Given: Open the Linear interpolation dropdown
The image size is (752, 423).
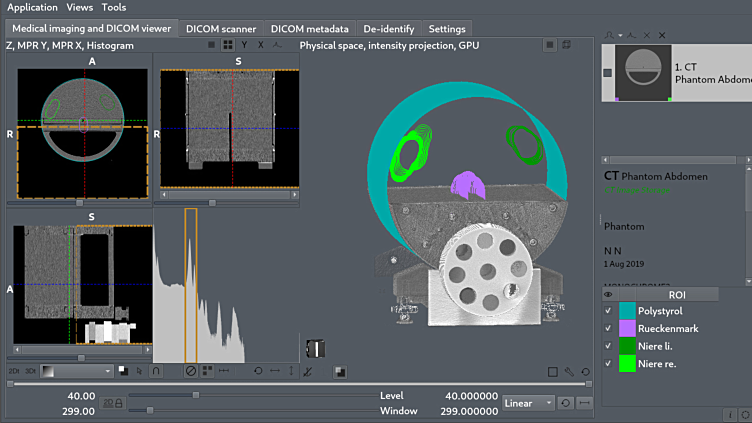Looking at the screenshot, I should pos(529,403).
